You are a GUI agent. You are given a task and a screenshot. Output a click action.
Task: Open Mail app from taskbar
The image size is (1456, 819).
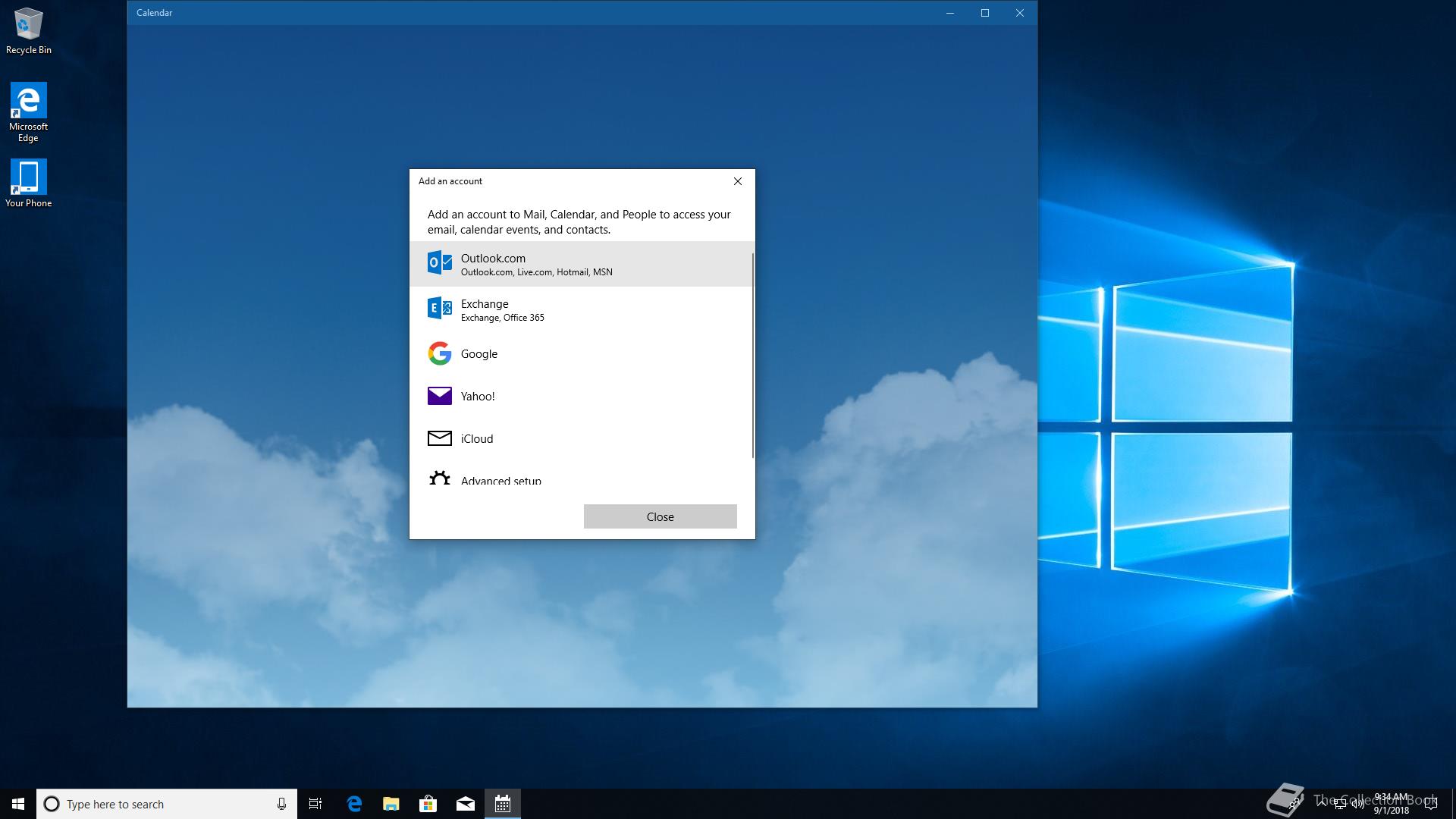tap(465, 804)
